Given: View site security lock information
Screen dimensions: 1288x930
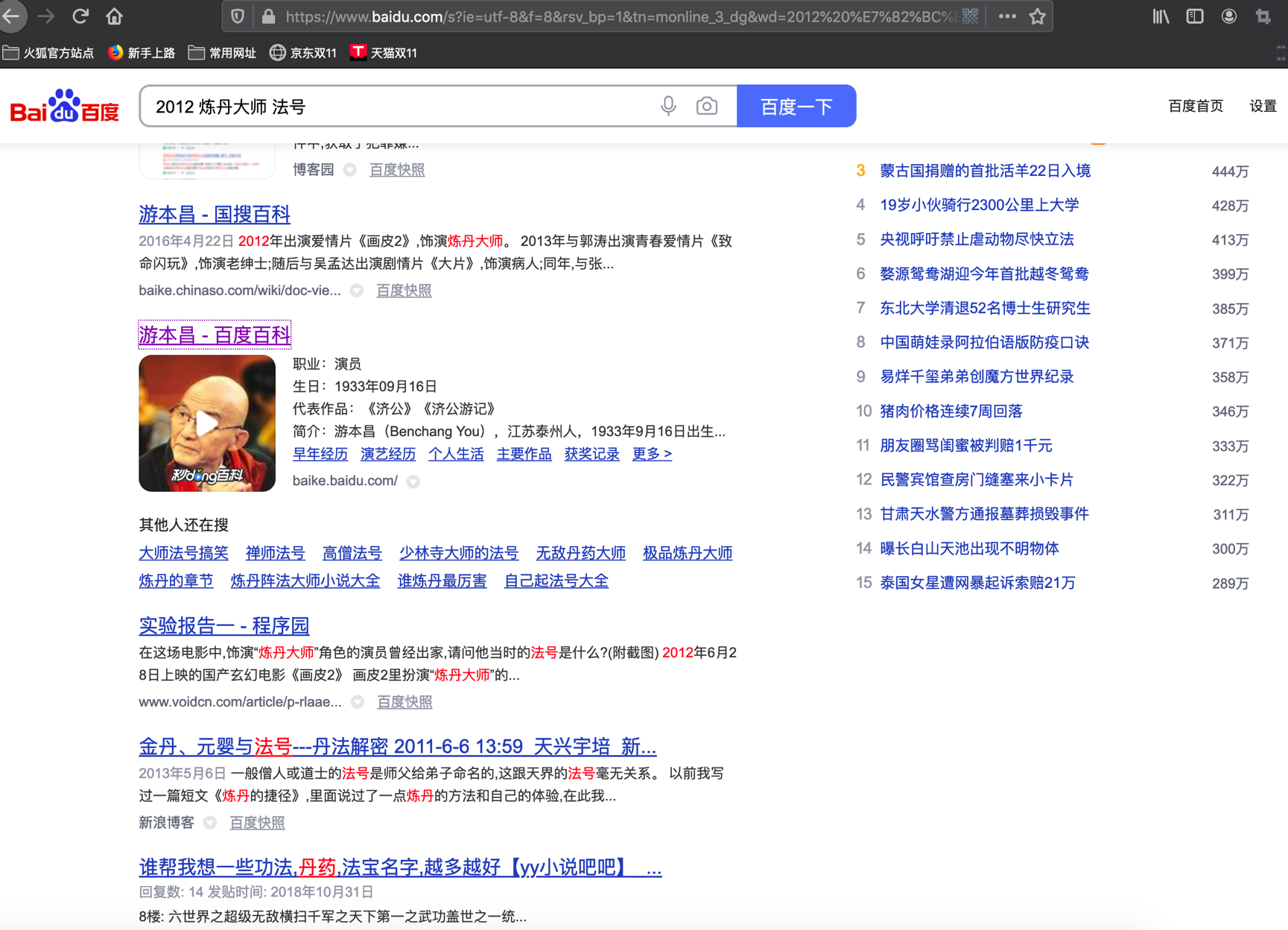Looking at the screenshot, I should [x=268, y=16].
